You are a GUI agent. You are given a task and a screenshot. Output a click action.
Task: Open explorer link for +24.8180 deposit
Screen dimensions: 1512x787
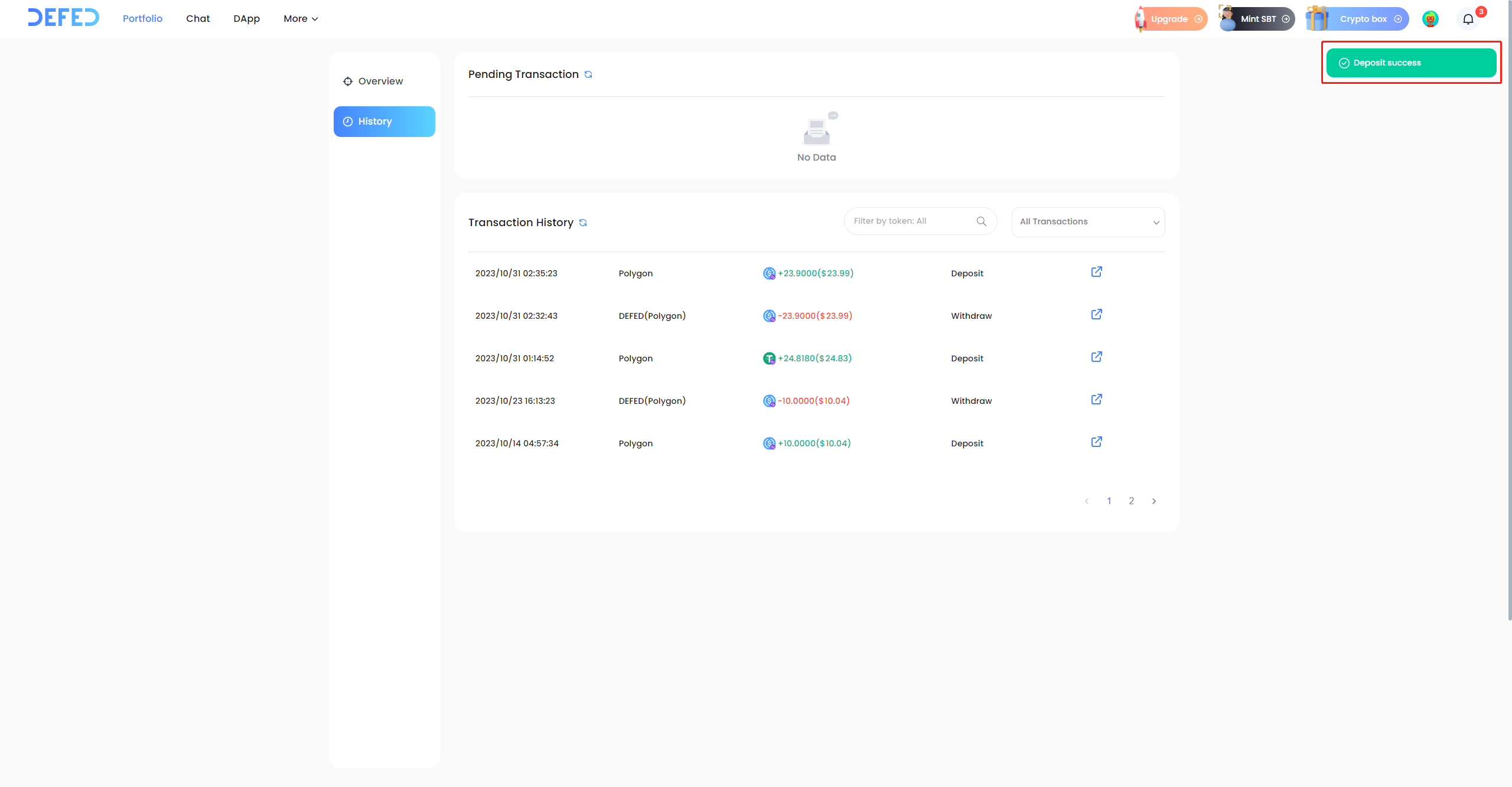pyautogui.click(x=1096, y=357)
